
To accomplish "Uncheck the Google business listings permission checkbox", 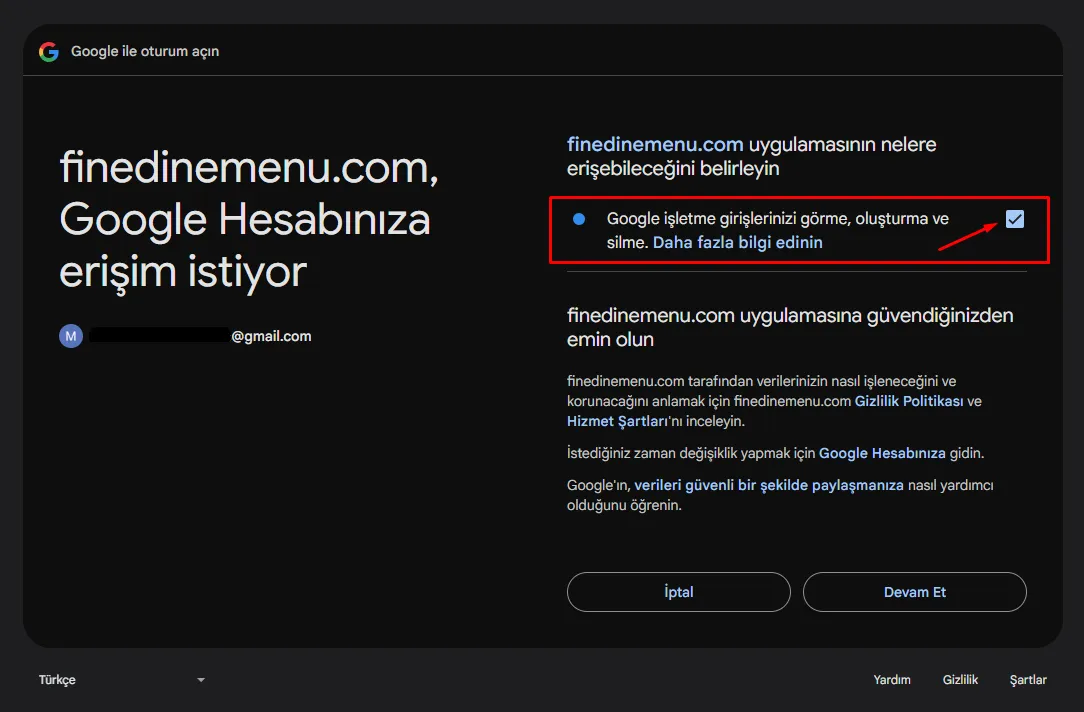I will (1014, 219).
